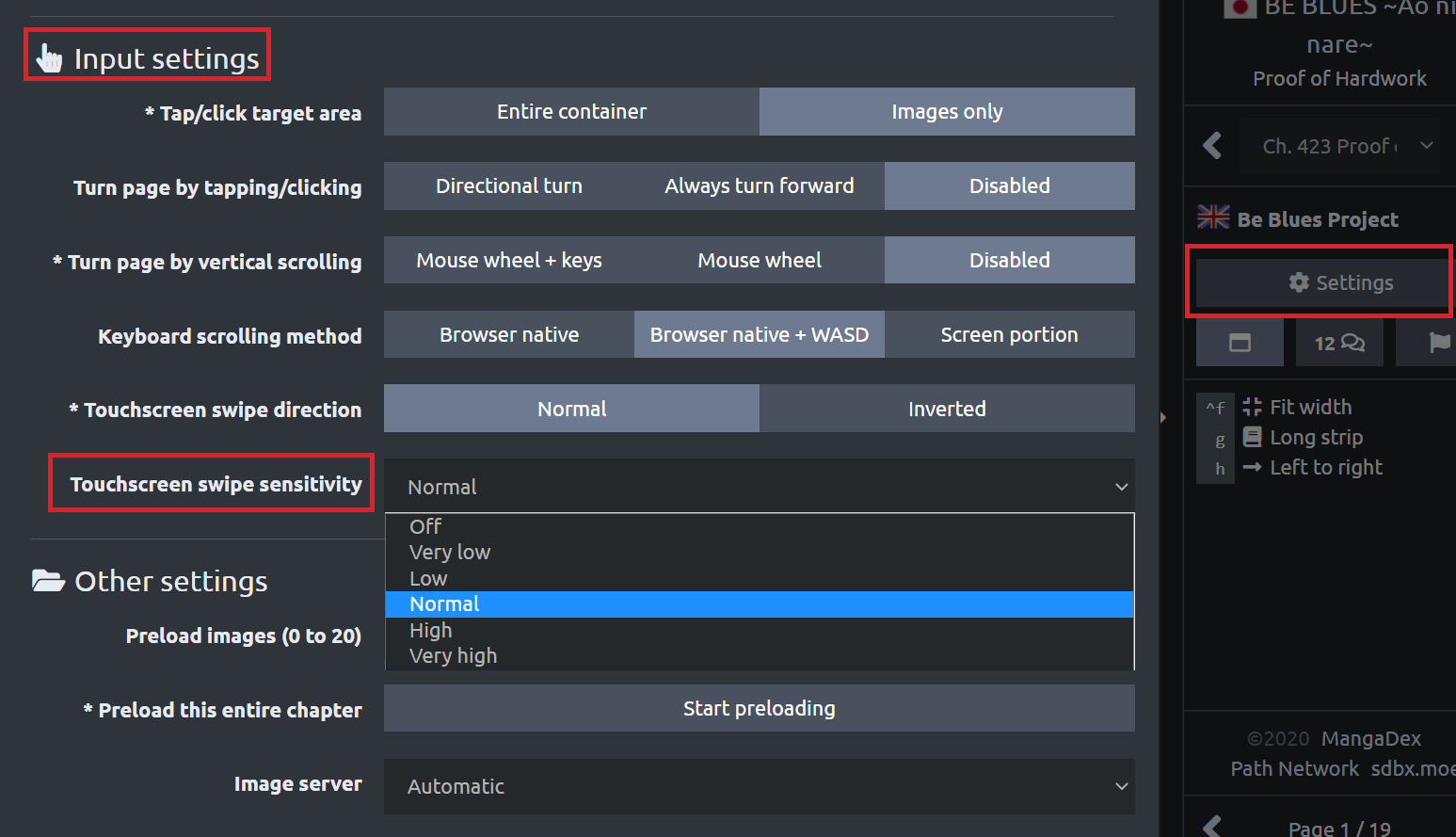Open the Image server dropdown
1456x837 pixels.
(759, 786)
